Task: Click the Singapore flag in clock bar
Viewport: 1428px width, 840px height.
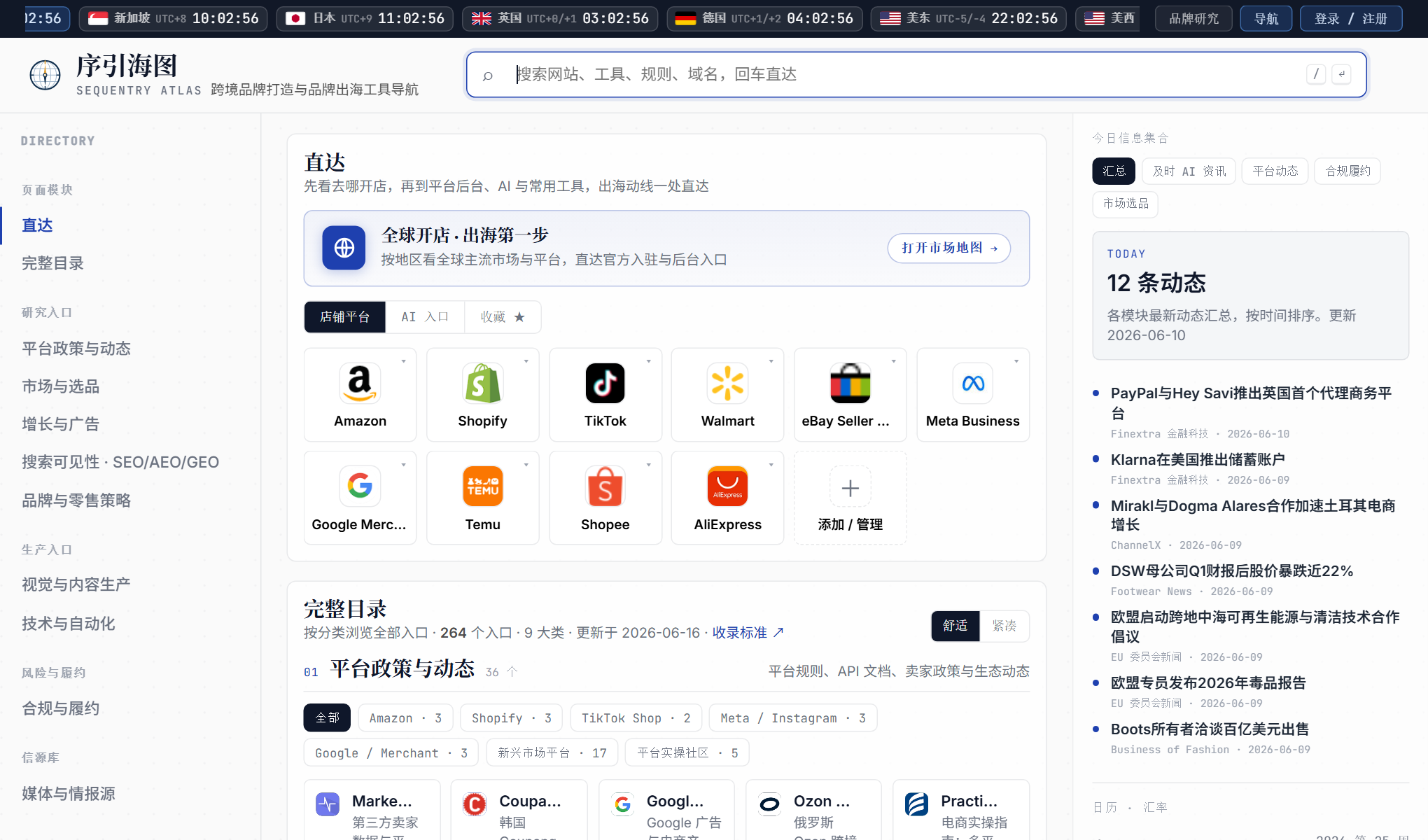Action: [98, 18]
